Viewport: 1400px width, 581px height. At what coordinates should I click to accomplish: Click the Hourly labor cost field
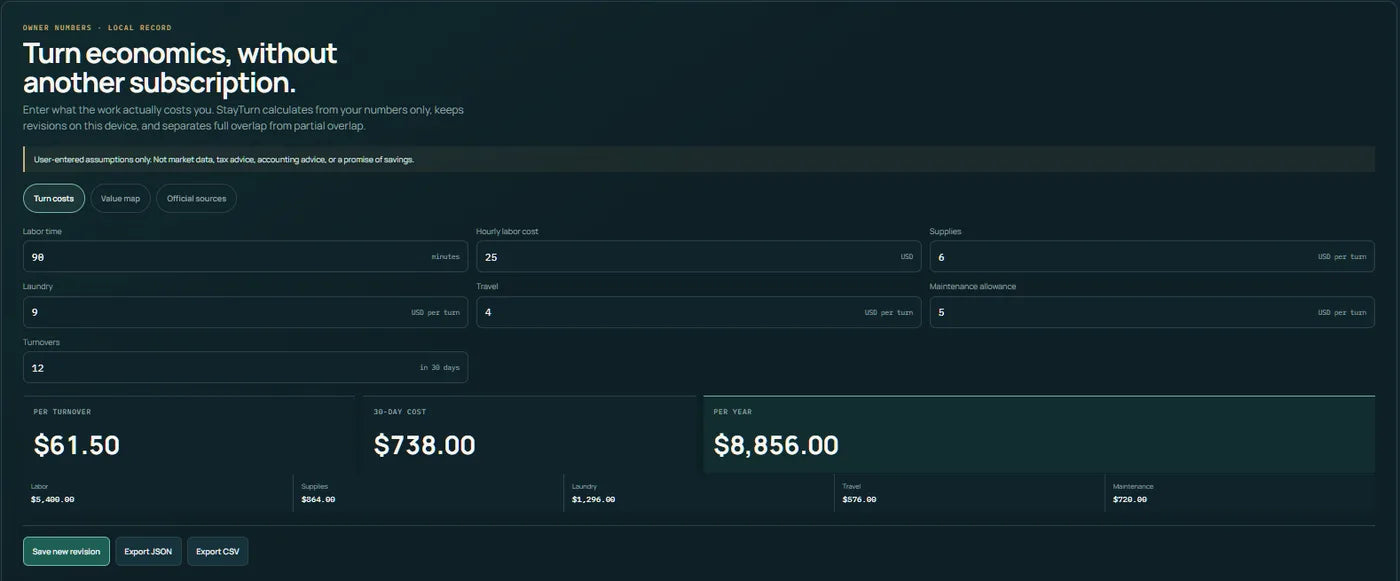click(698, 256)
